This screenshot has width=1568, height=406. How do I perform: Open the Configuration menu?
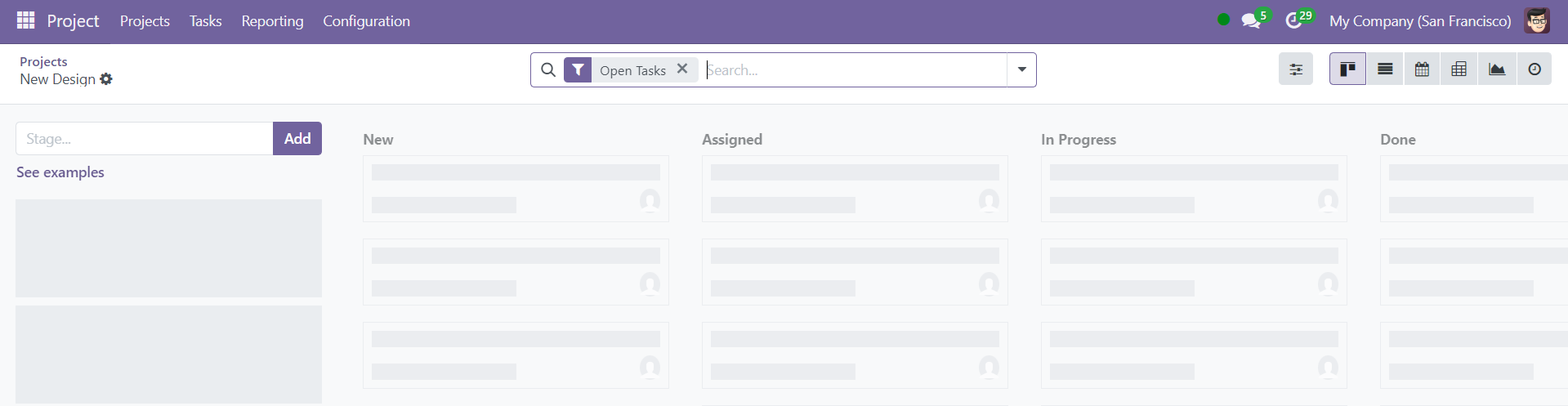pyautogui.click(x=366, y=21)
